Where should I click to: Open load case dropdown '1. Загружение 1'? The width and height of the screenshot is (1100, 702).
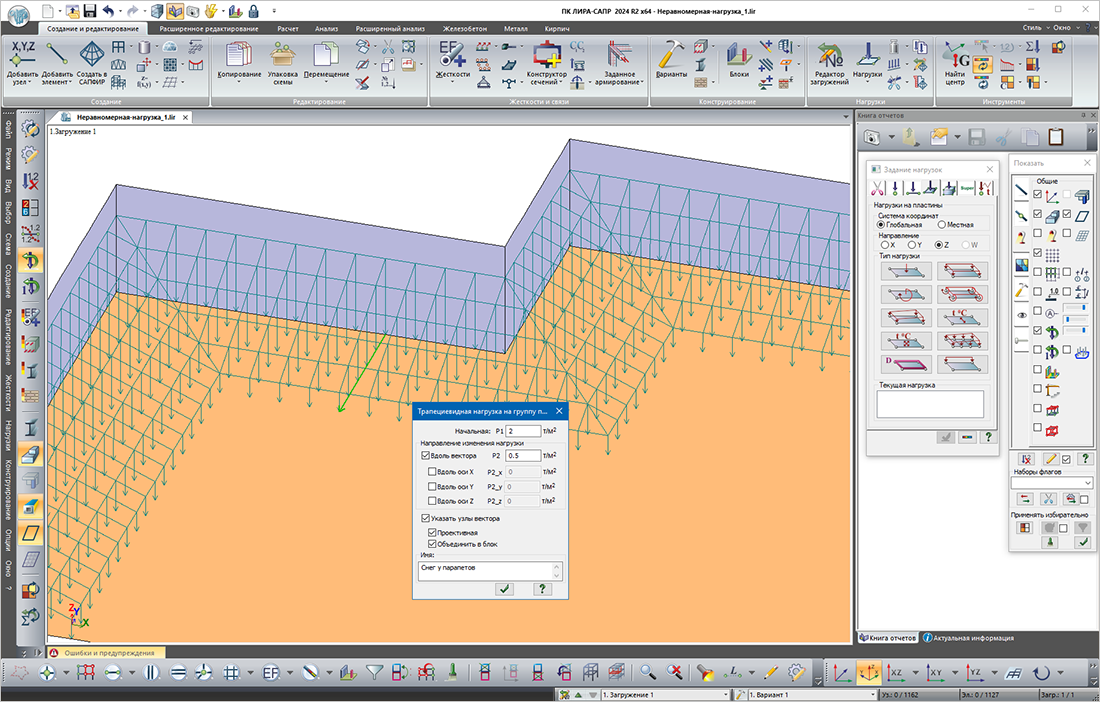pyautogui.click(x=665, y=694)
